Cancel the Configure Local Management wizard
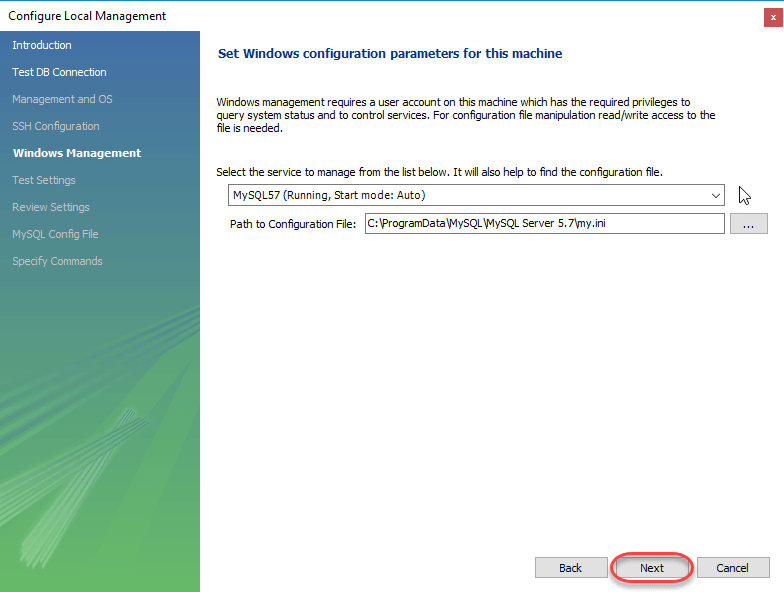Image resolution: width=784 pixels, height=592 pixels. pyautogui.click(x=732, y=568)
